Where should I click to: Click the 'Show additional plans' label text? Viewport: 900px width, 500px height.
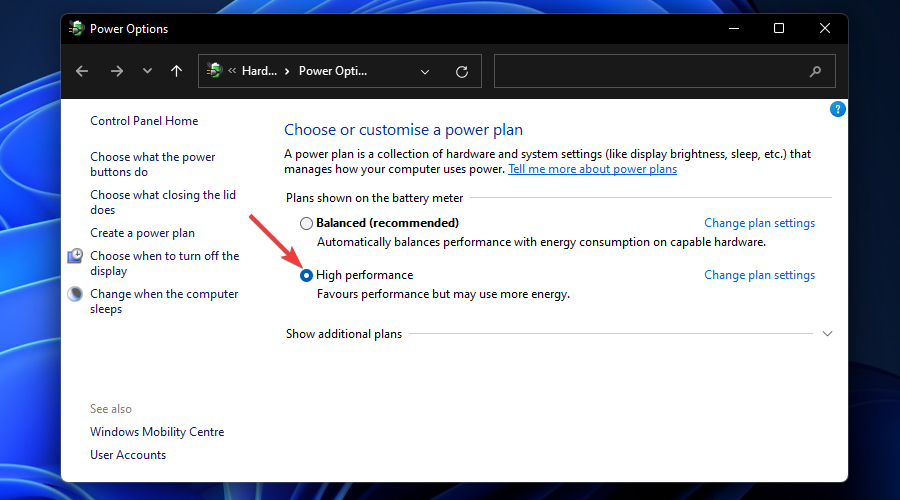click(x=344, y=334)
